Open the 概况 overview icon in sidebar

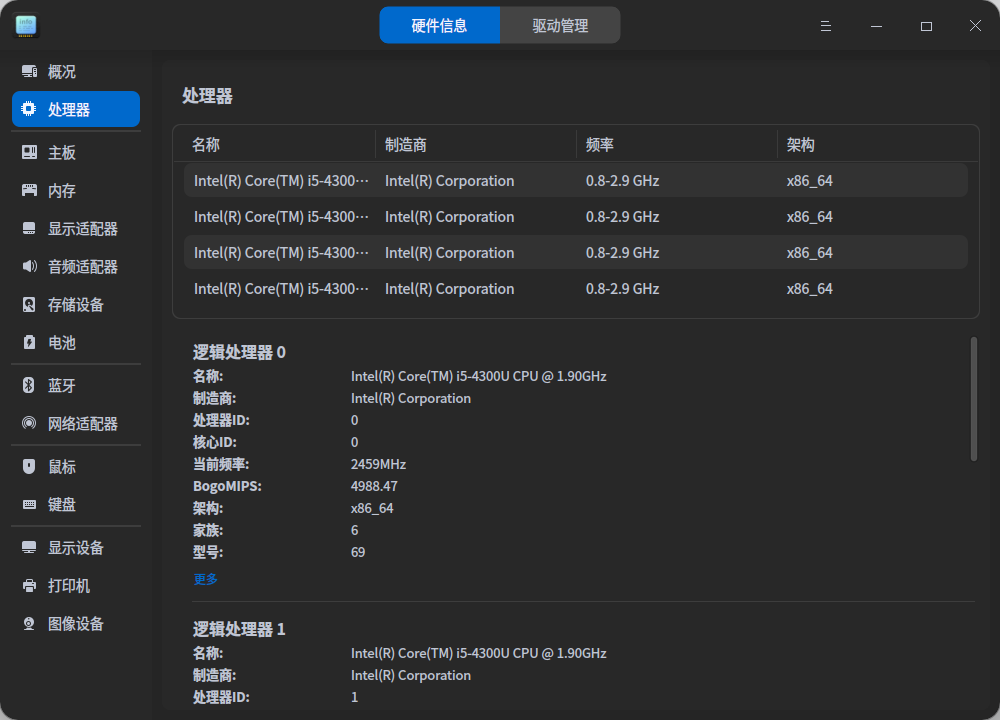pyautogui.click(x=29, y=72)
